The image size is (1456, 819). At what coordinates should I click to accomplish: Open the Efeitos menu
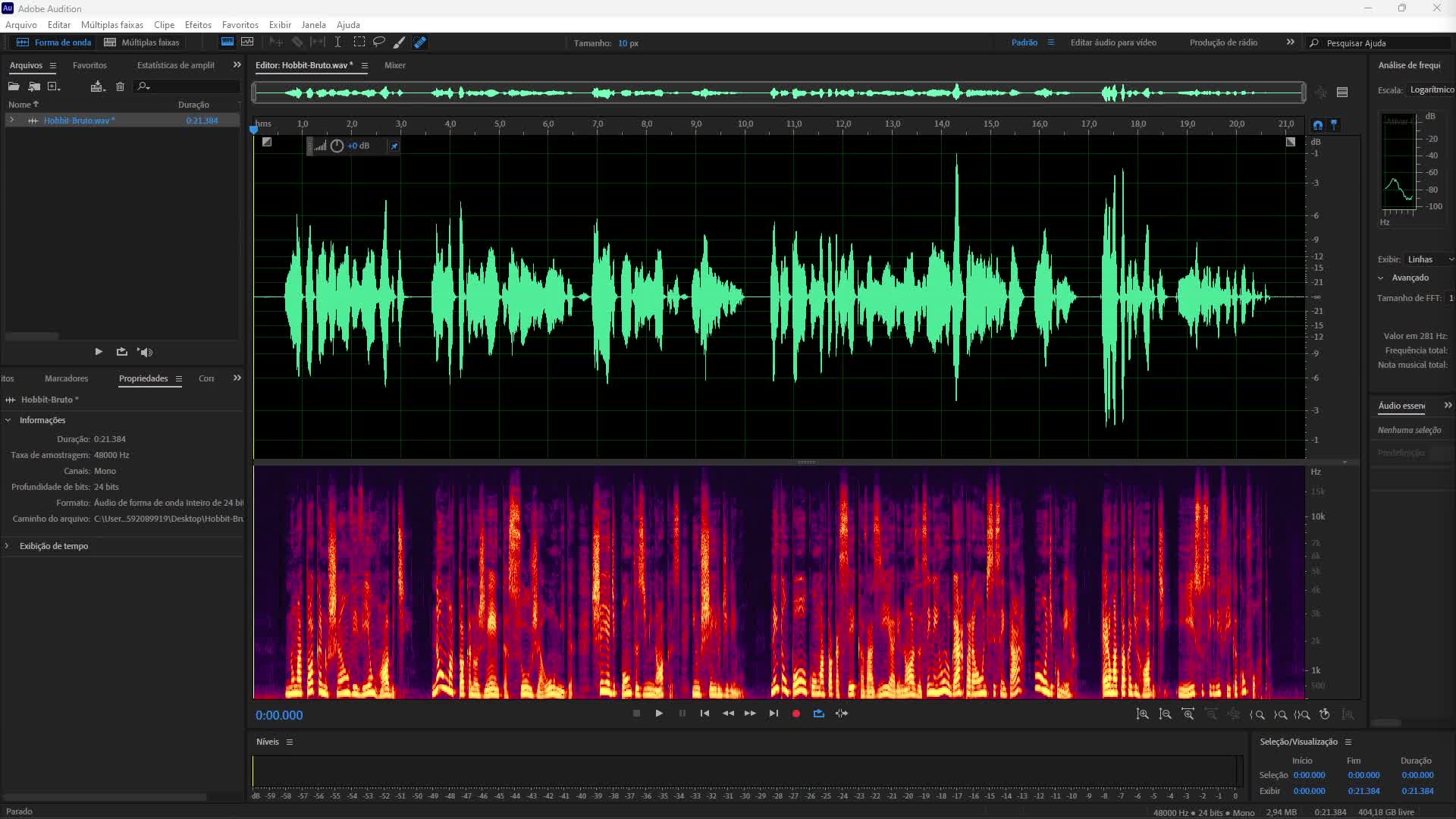[198, 25]
